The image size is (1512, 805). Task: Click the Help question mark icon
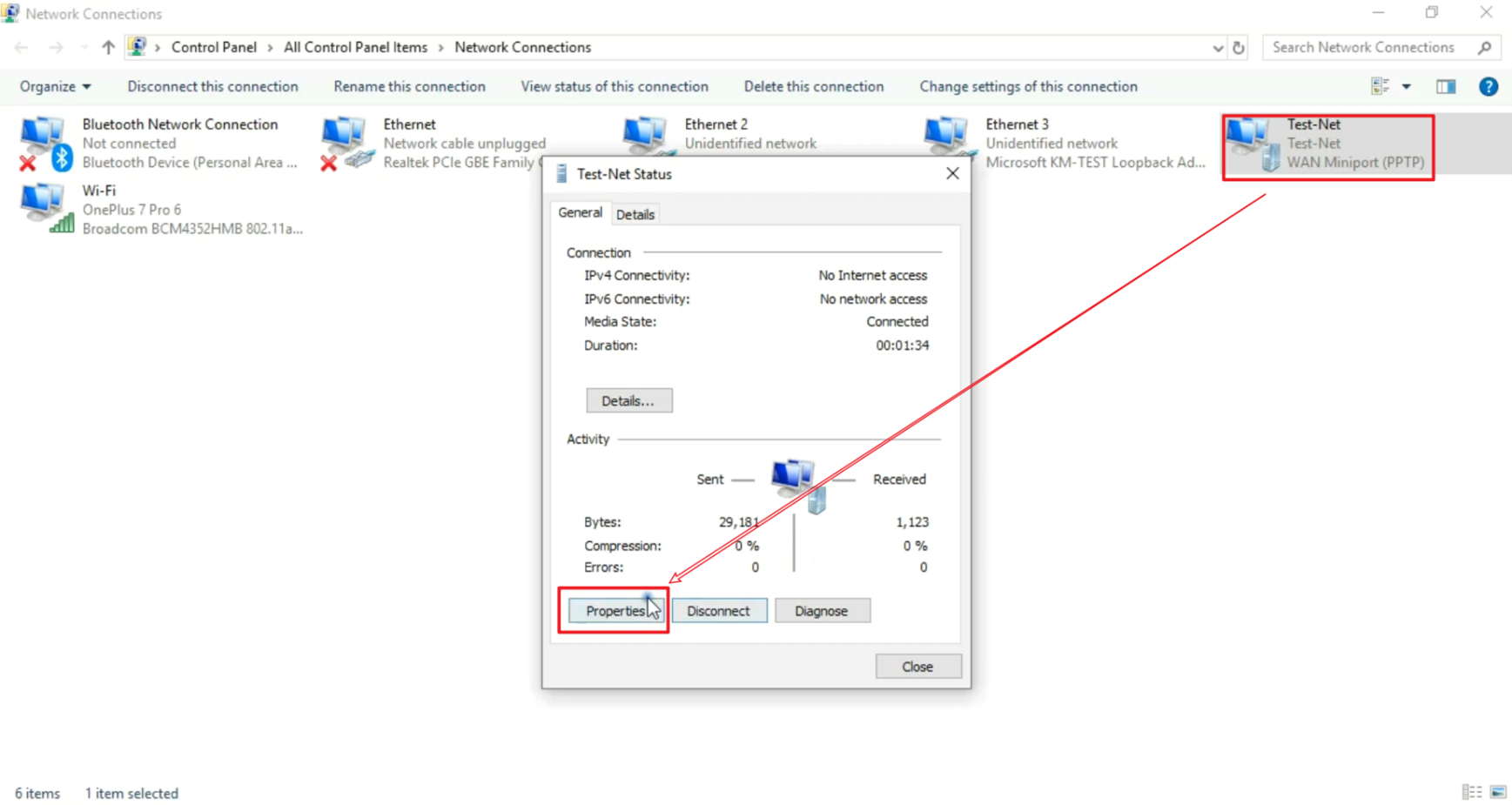(x=1488, y=87)
